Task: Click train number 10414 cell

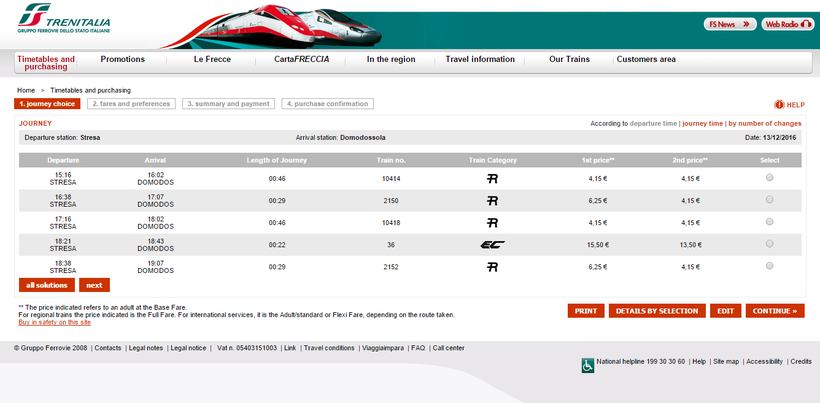Action: point(391,179)
